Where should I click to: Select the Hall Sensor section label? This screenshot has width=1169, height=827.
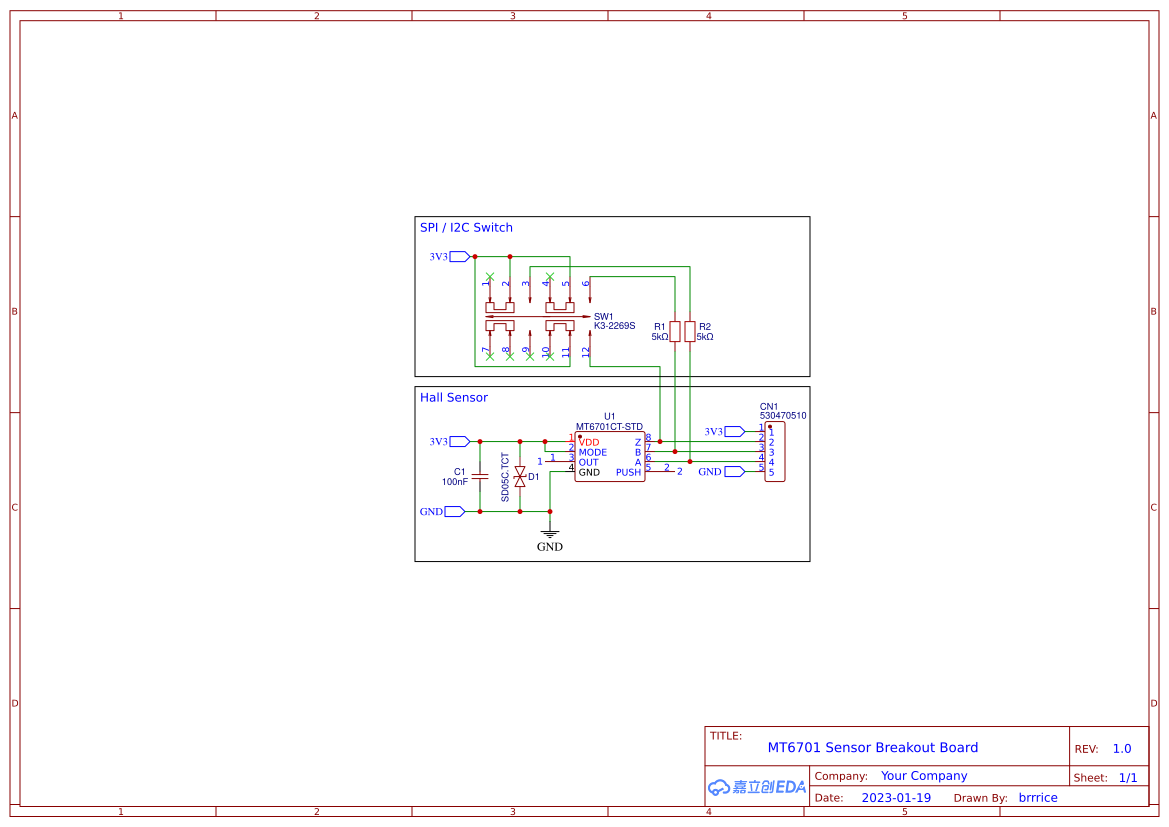[x=454, y=397]
